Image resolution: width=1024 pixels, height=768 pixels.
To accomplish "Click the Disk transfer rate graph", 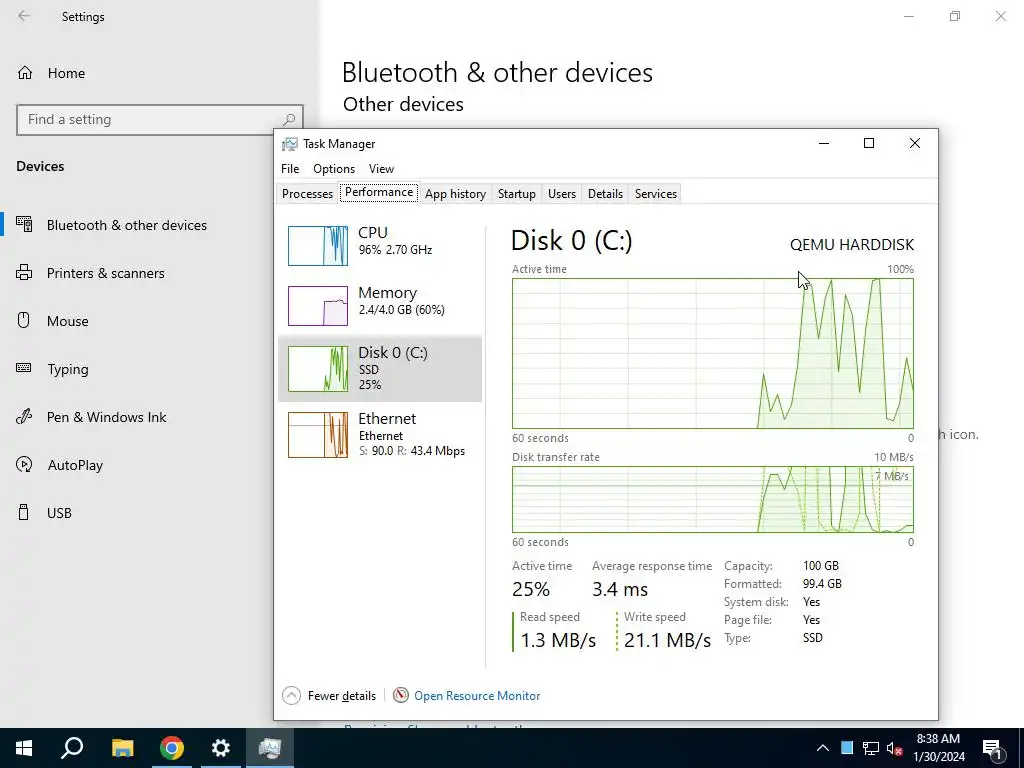I will click(712, 499).
